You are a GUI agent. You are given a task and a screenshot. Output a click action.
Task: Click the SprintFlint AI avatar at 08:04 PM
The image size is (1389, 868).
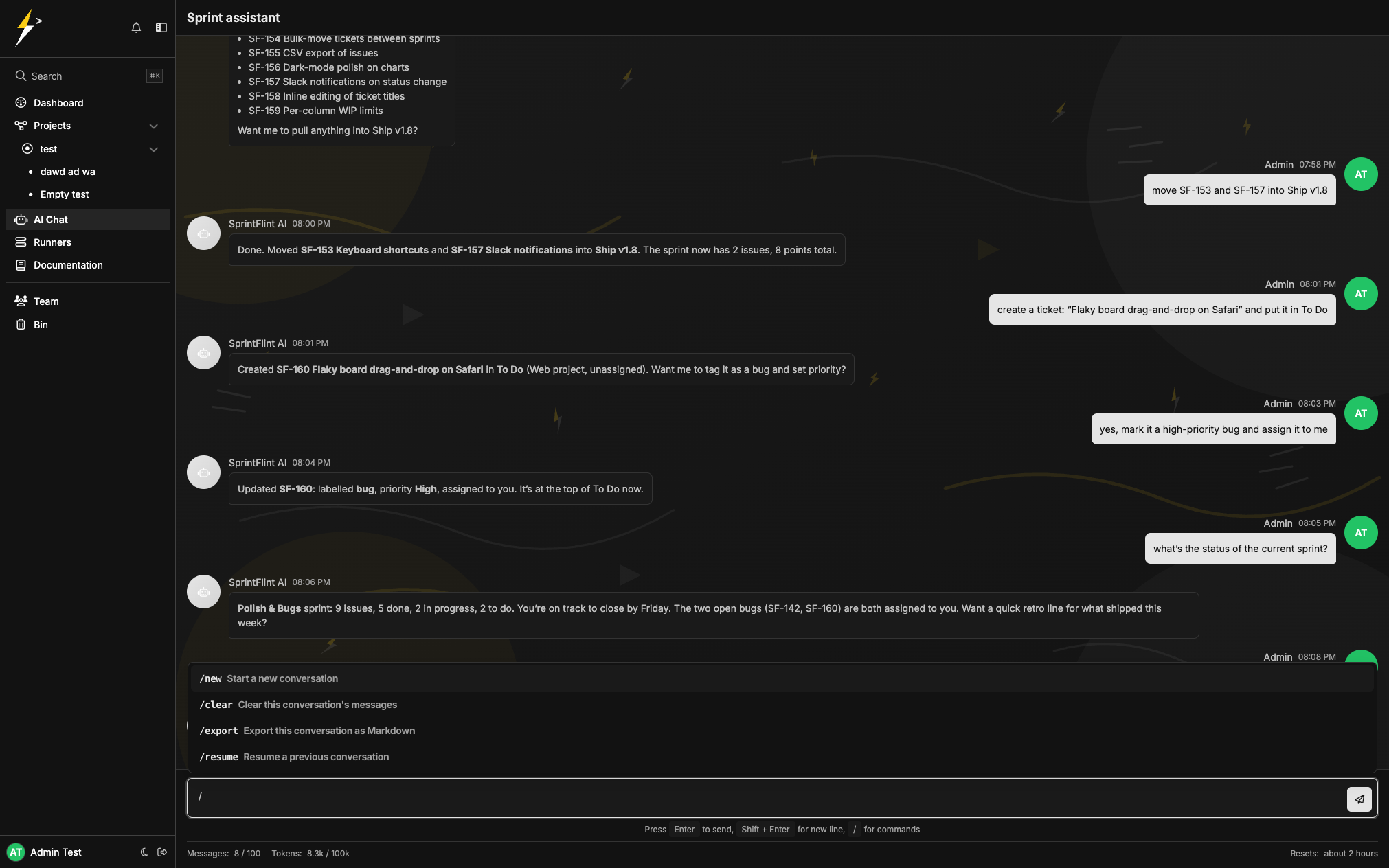coord(204,472)
